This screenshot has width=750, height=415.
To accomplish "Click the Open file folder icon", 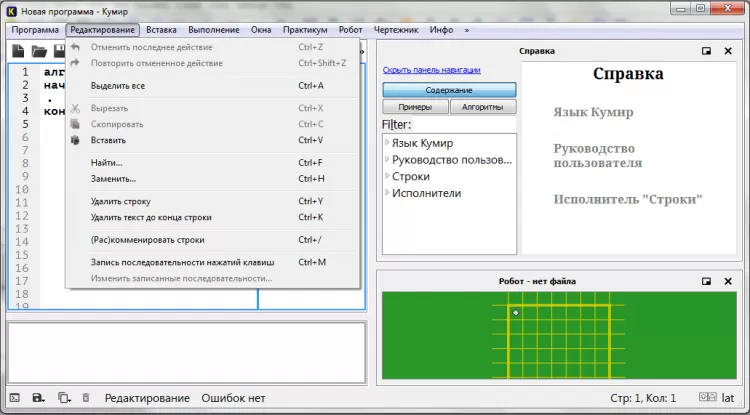I will [x=39, y=51].
